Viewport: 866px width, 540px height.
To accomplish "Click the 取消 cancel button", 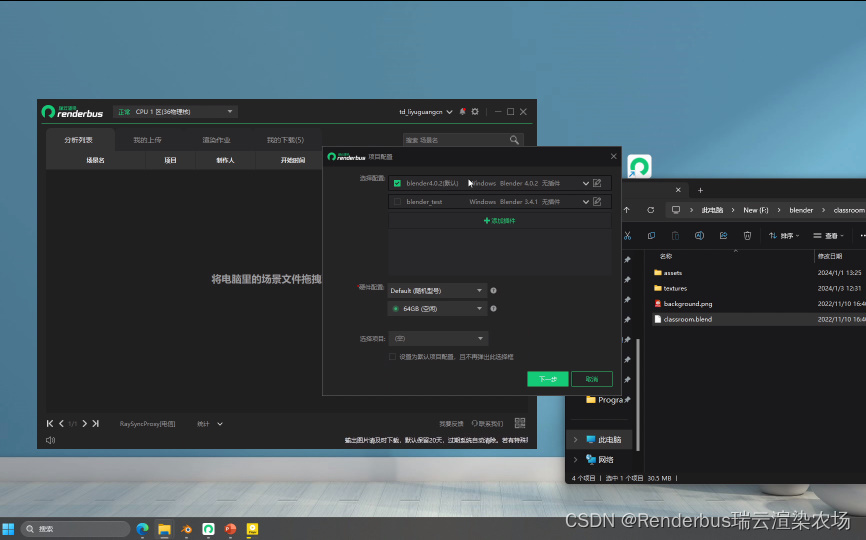I will [592, 379].
